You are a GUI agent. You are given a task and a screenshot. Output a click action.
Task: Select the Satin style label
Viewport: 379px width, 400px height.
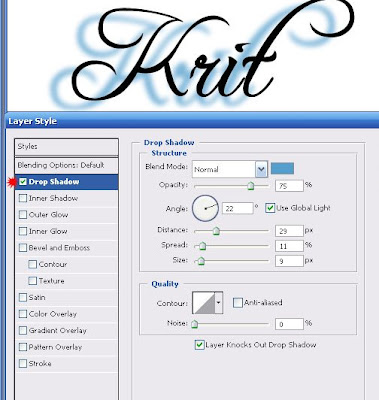tap(37, 297)
